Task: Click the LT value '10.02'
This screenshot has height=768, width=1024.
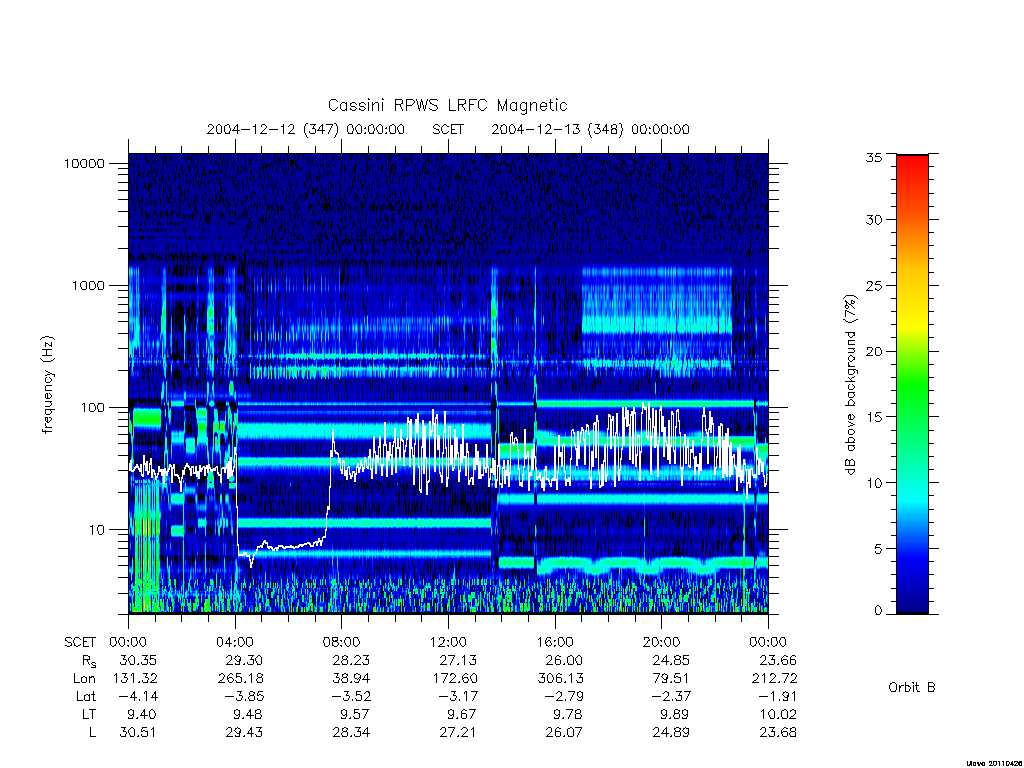Action: point(777,714)
